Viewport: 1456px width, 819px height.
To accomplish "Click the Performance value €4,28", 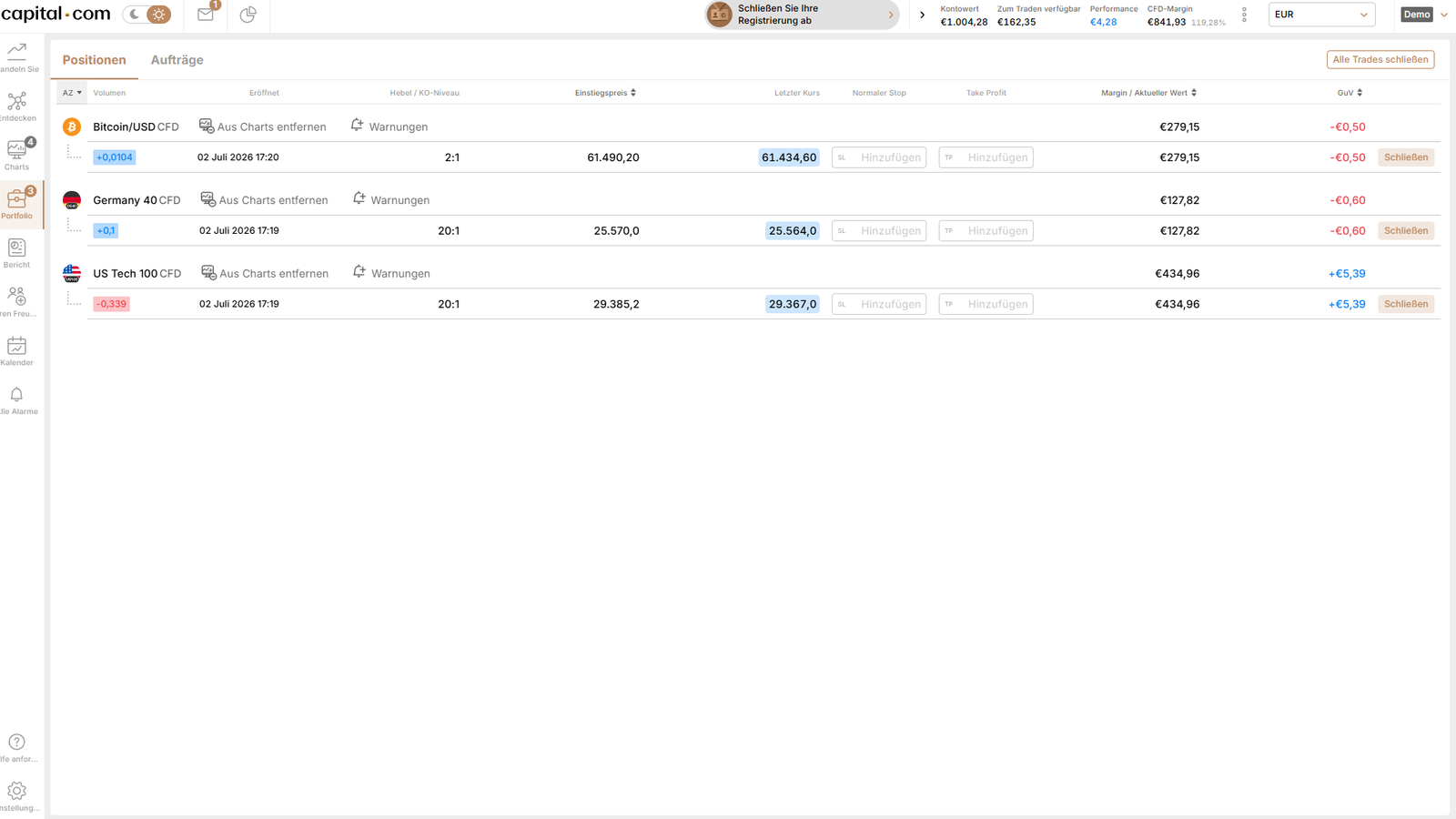I will tap(1103, 22).
